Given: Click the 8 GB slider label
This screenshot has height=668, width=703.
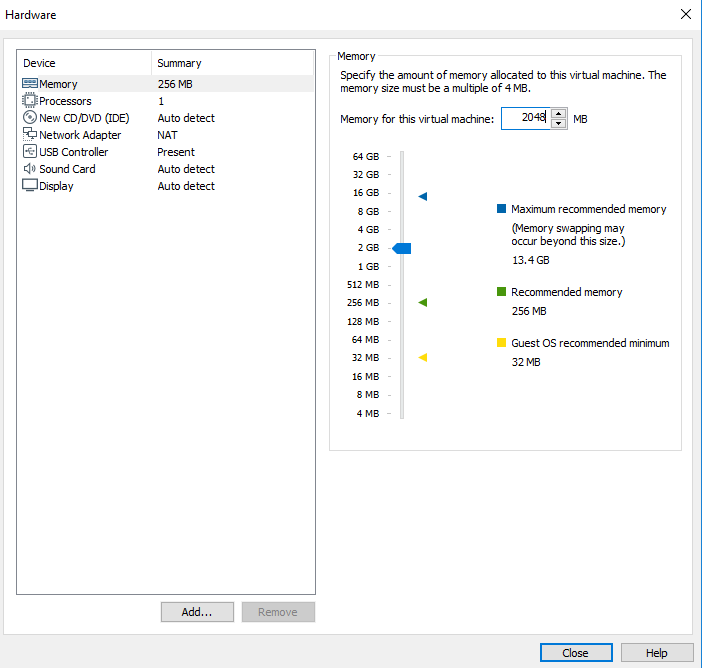Looking at the screenshot, I should (369, 211).
